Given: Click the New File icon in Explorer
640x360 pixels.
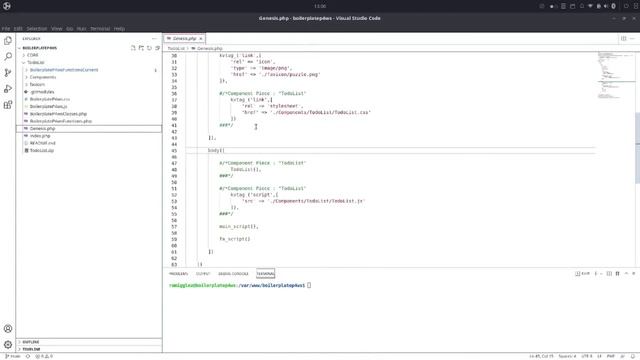Looking at the screenshot, I should click(x=133, y=48).
